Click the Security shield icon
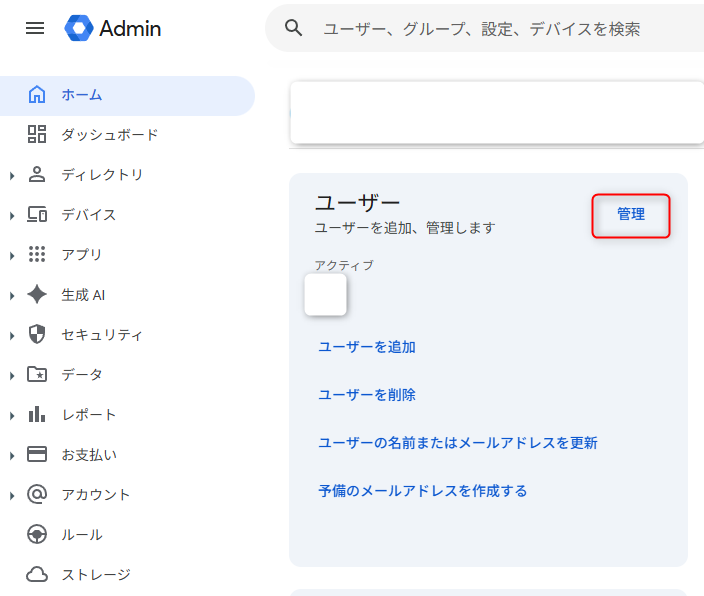 (37, 335)
